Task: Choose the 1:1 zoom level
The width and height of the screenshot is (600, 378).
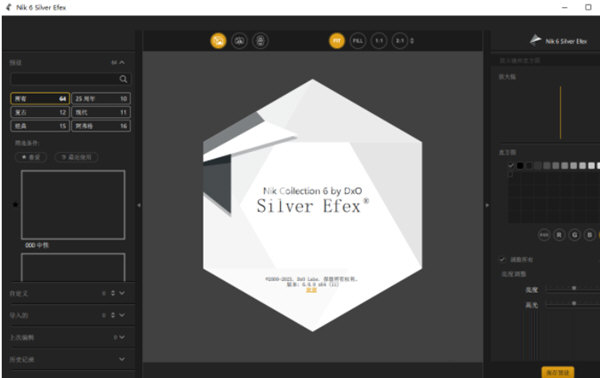Action: (379, 41)
